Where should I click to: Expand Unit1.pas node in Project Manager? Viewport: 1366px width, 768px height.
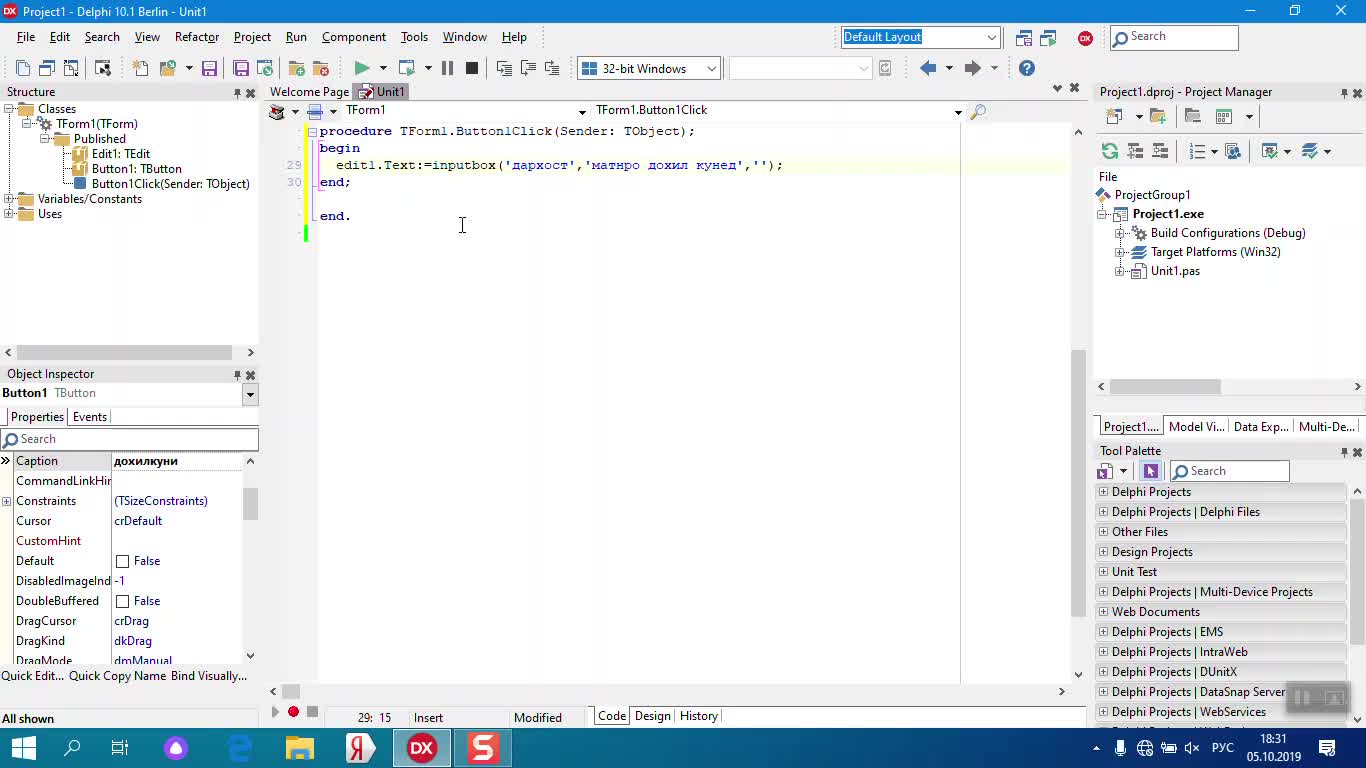pyautogui.click(x=1120, y=271)
